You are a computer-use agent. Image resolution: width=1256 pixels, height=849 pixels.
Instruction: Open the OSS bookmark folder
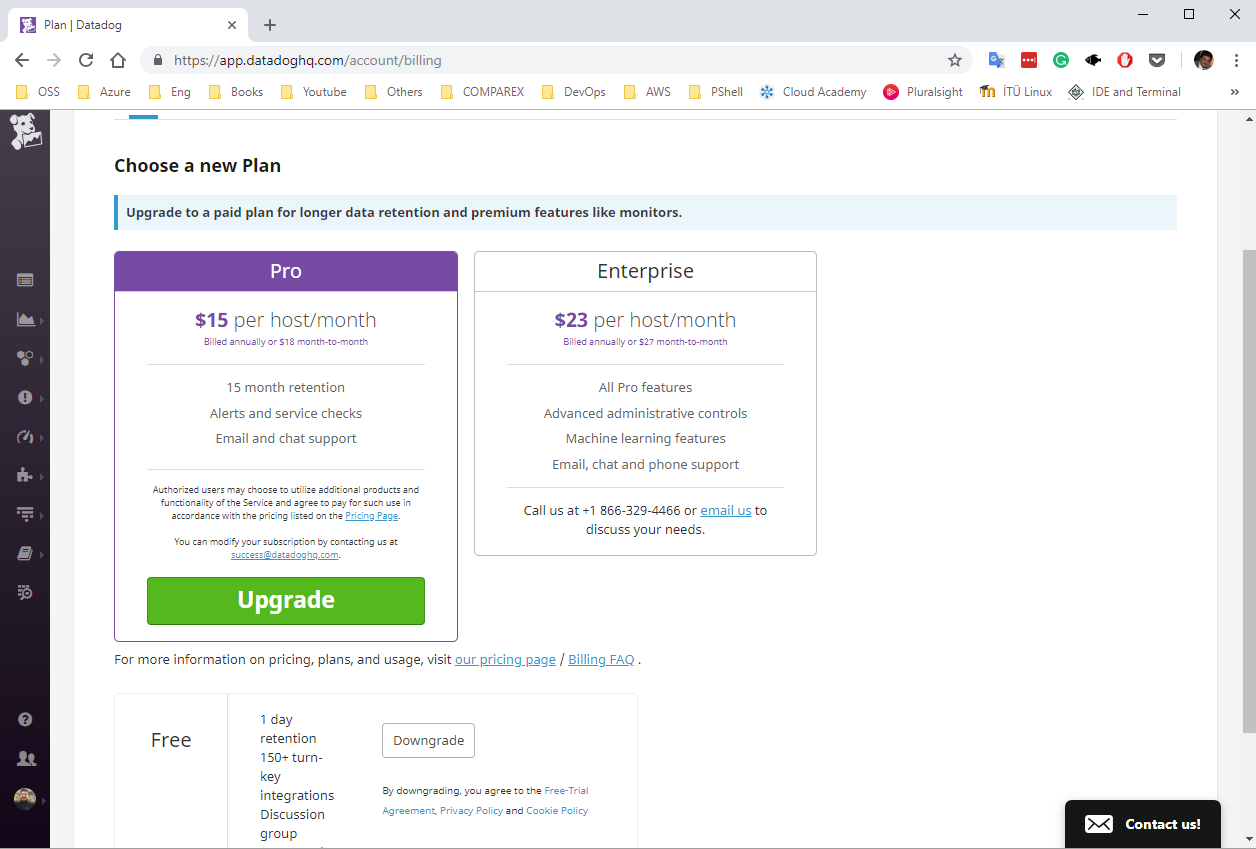(38, 92)
